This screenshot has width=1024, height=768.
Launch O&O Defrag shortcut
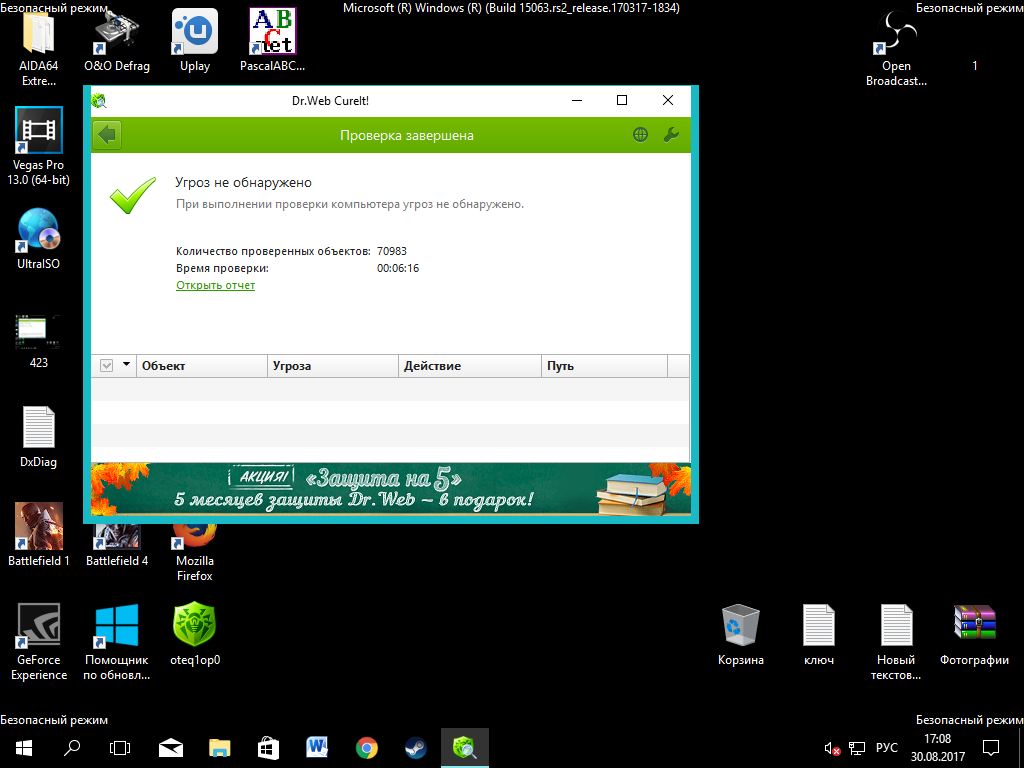point(116,40)
